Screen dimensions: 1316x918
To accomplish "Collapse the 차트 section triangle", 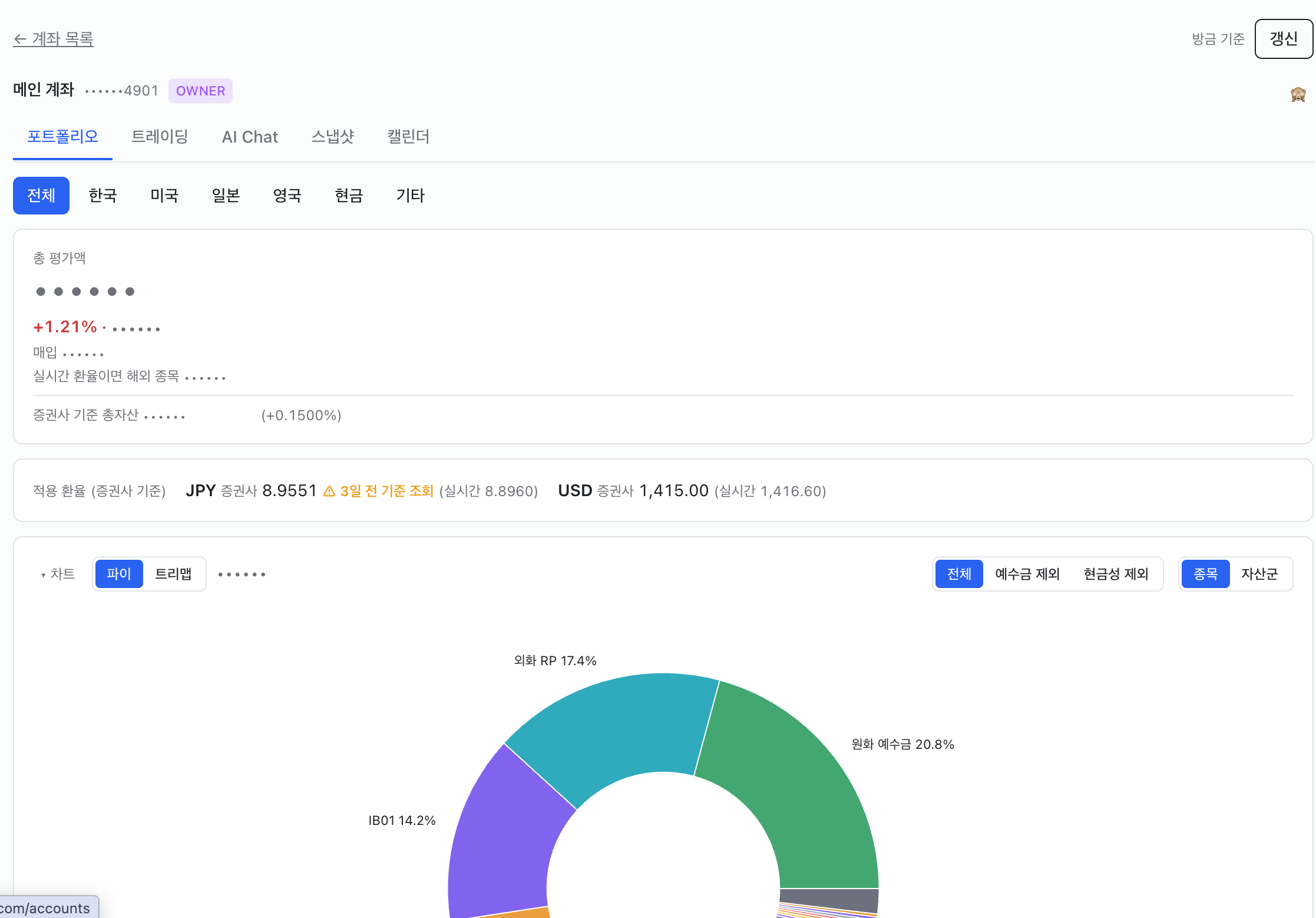I will 43,575.
